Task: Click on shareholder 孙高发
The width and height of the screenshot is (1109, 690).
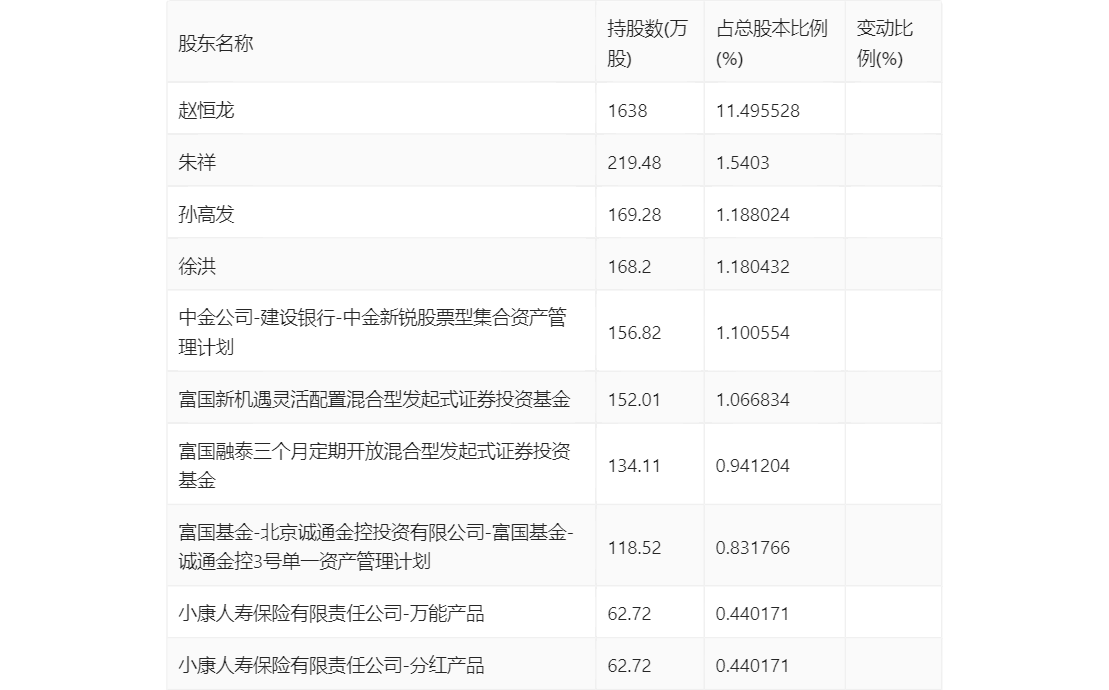Action: [206, 214]
